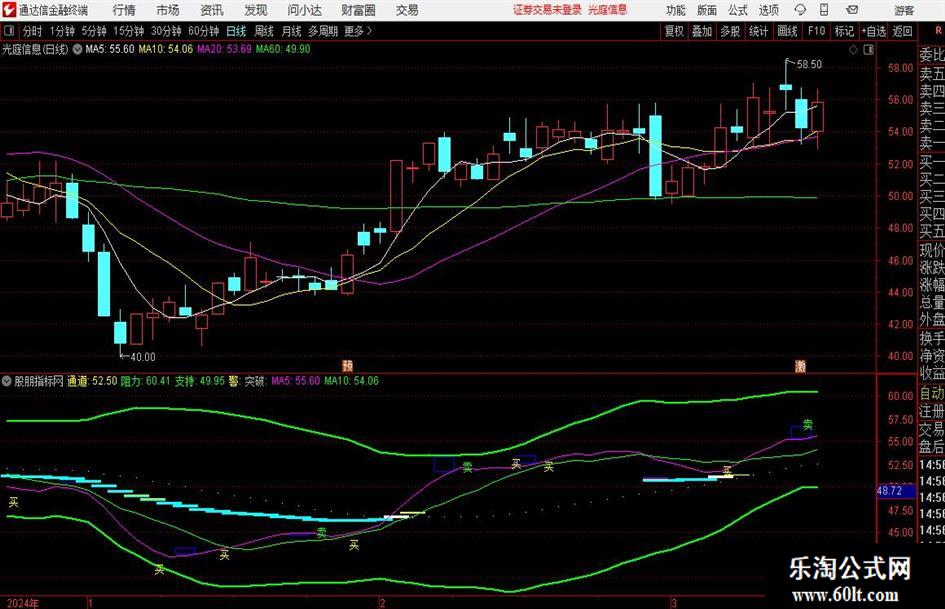Expand the 股朋指标网 sub-chart dropdown arrow
Image resolution: width=945 pixels, height=609 pixels.
(7, 381)
